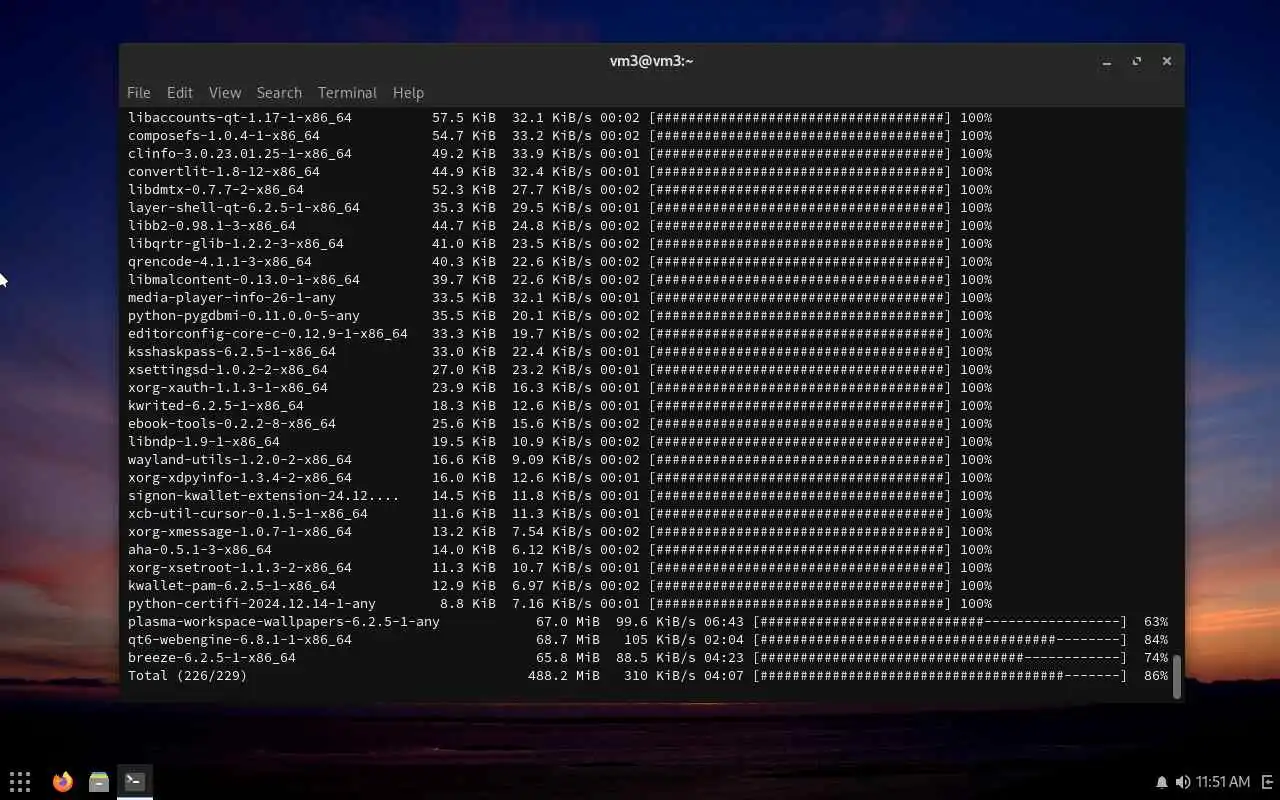
Task: Click the text convertlit-1.8-12-x86_64
Action: [x=224, y=172]
